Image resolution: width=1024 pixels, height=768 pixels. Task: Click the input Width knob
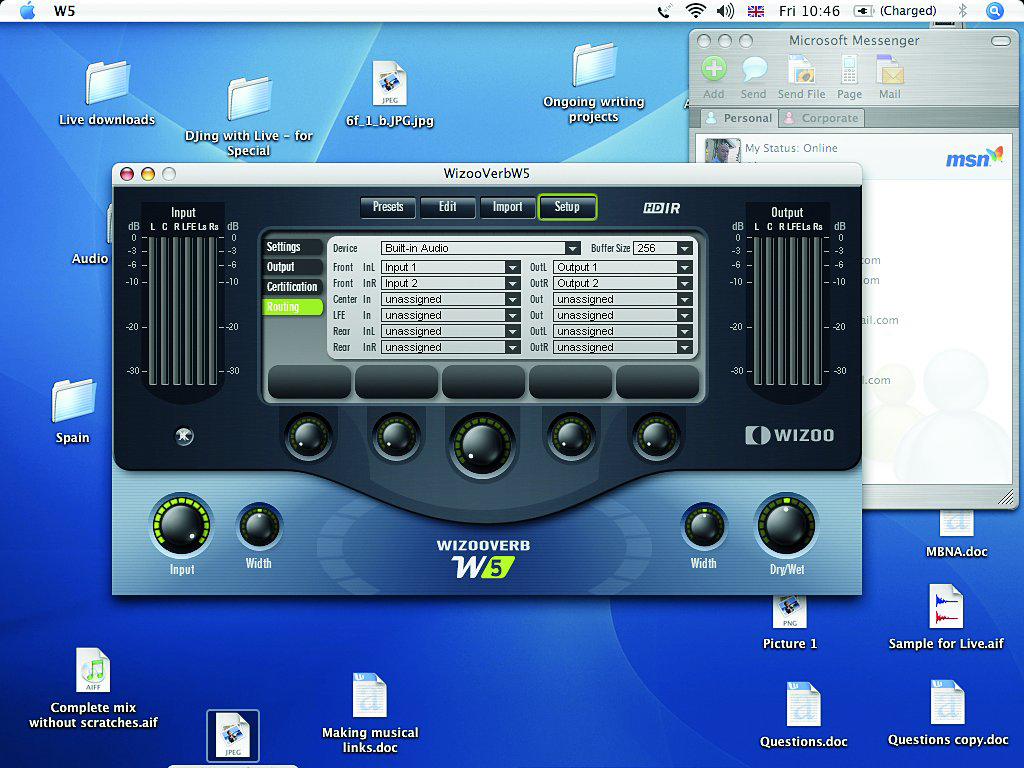pos(259,526)
